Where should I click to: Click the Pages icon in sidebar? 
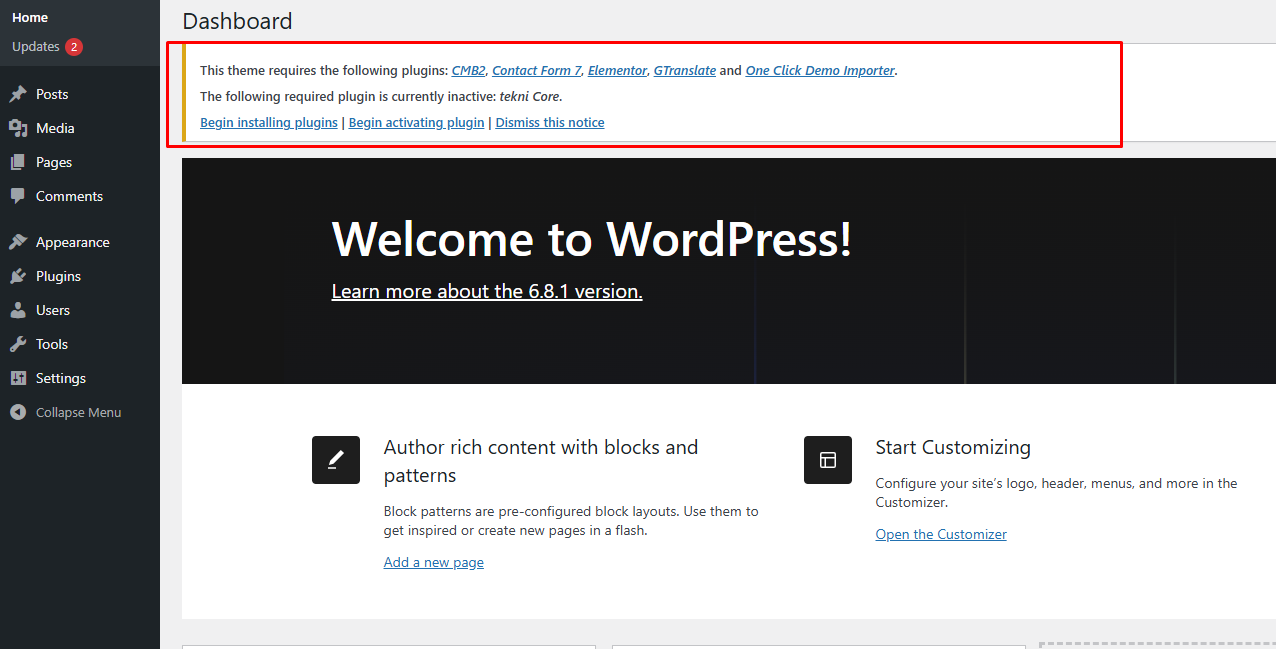pyautogui.click(x=18, y=162)
